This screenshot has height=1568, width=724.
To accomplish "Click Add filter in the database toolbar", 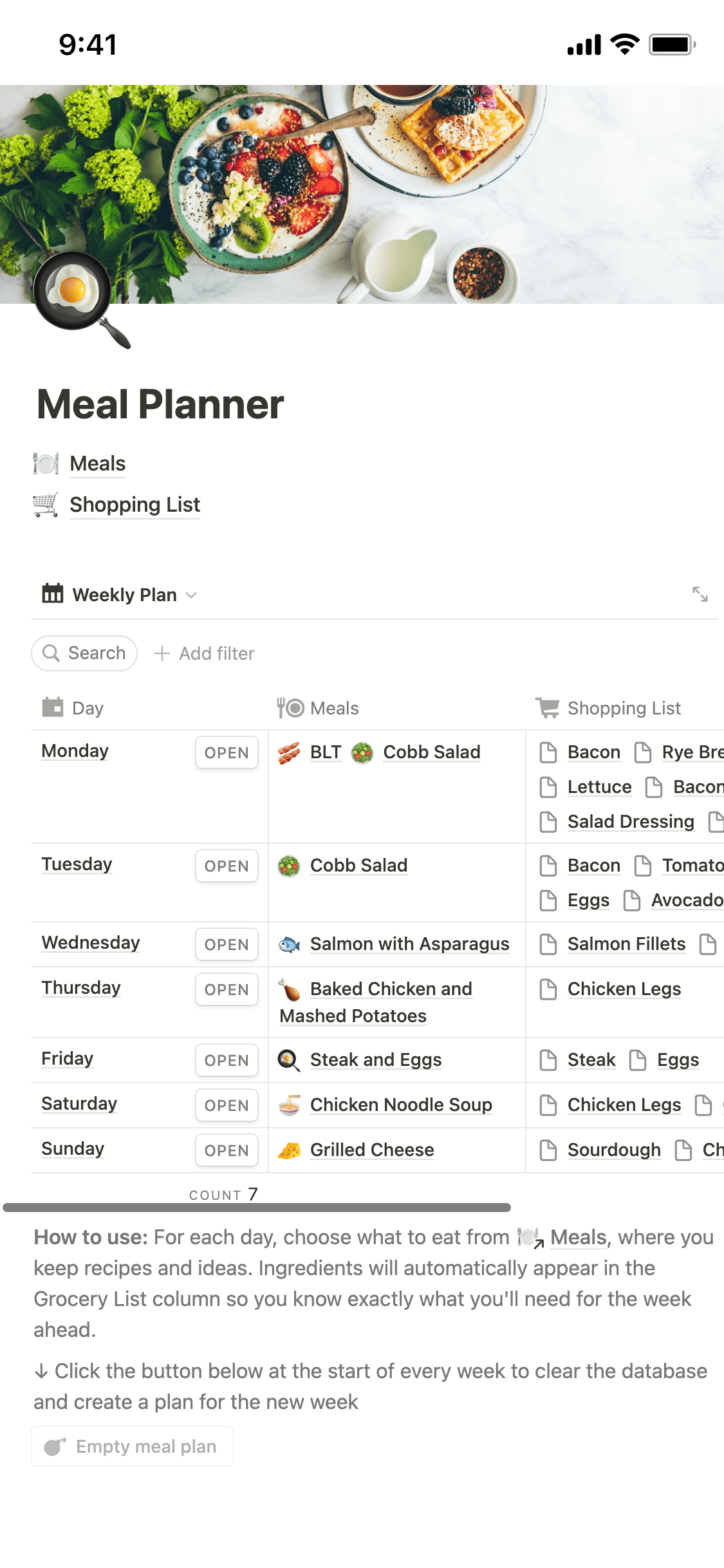I will 205,653.
